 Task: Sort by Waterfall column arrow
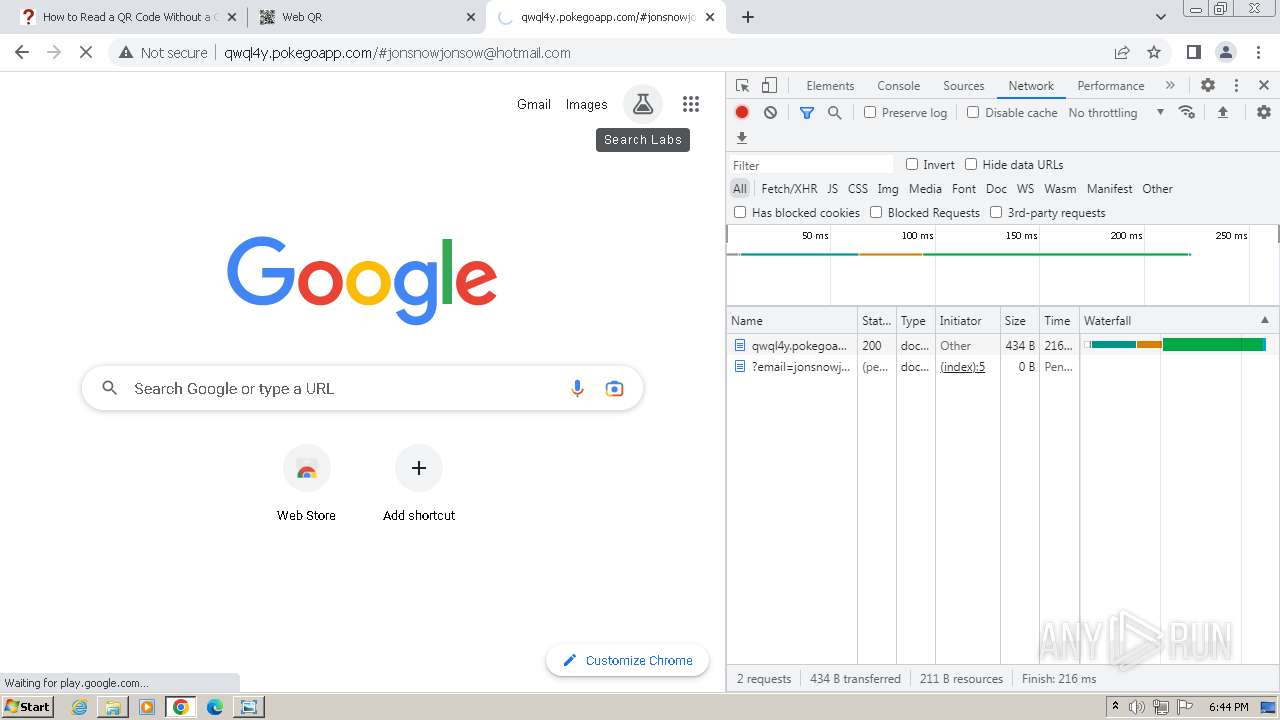[1265, 320]
